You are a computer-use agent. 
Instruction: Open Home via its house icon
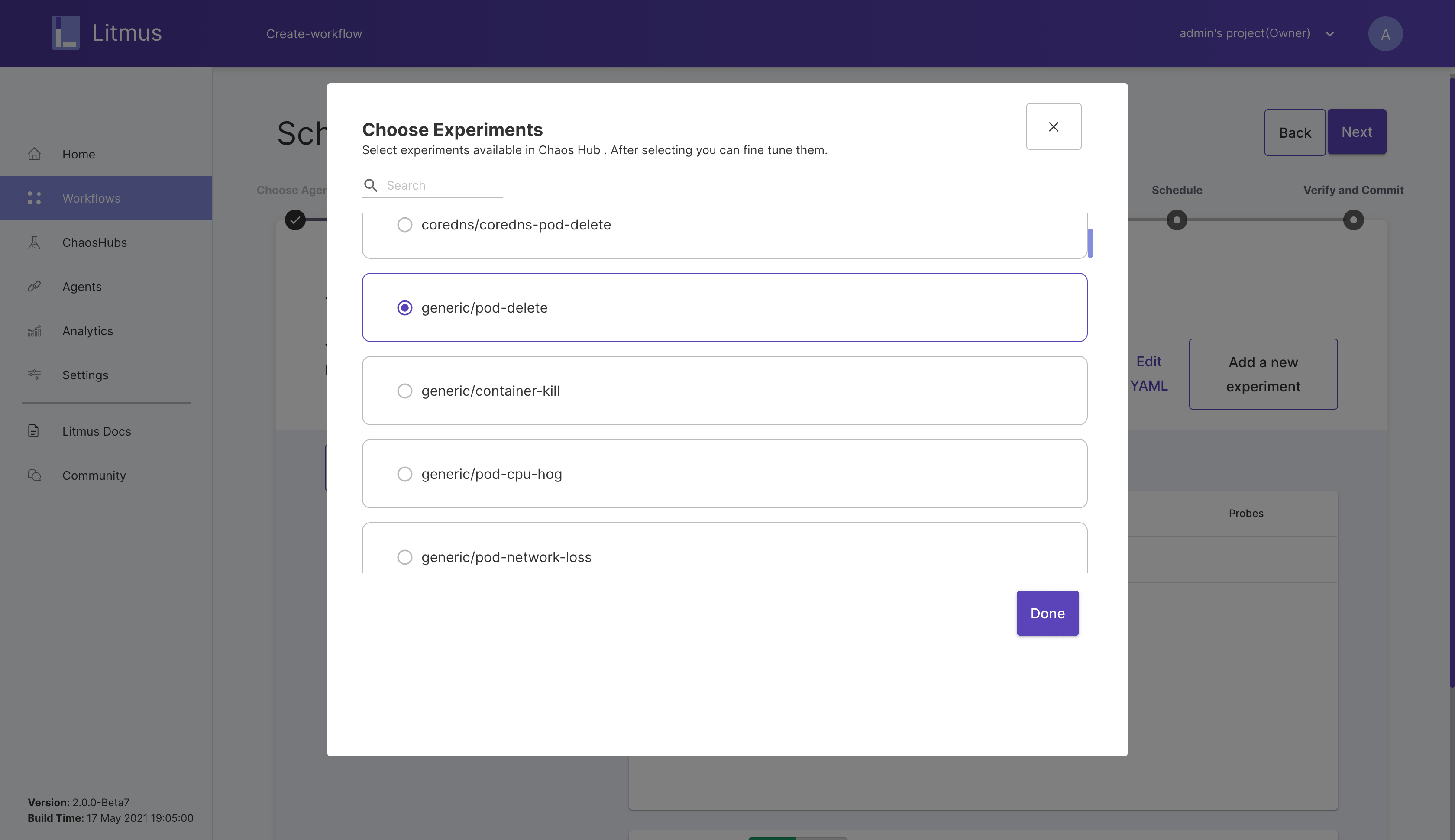(x=35, y=154)
